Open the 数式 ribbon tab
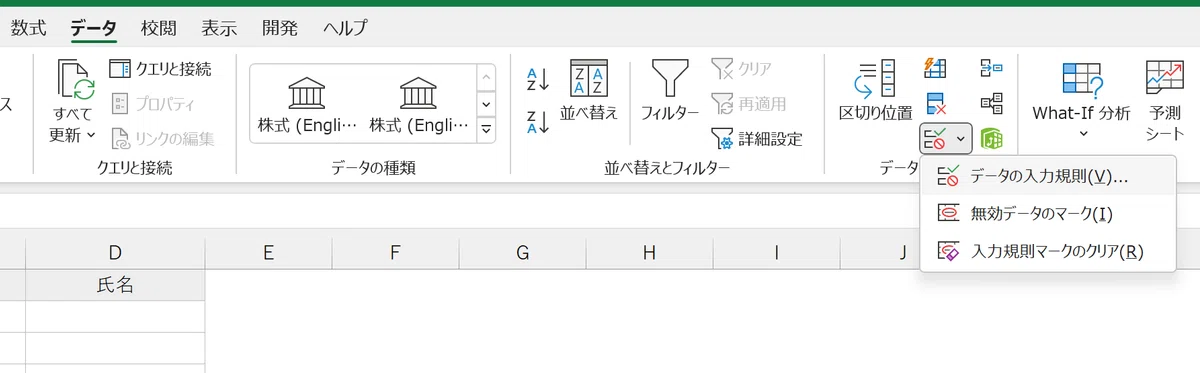Viewport: 1200px width, 373px height. click(x=28, y=28)
